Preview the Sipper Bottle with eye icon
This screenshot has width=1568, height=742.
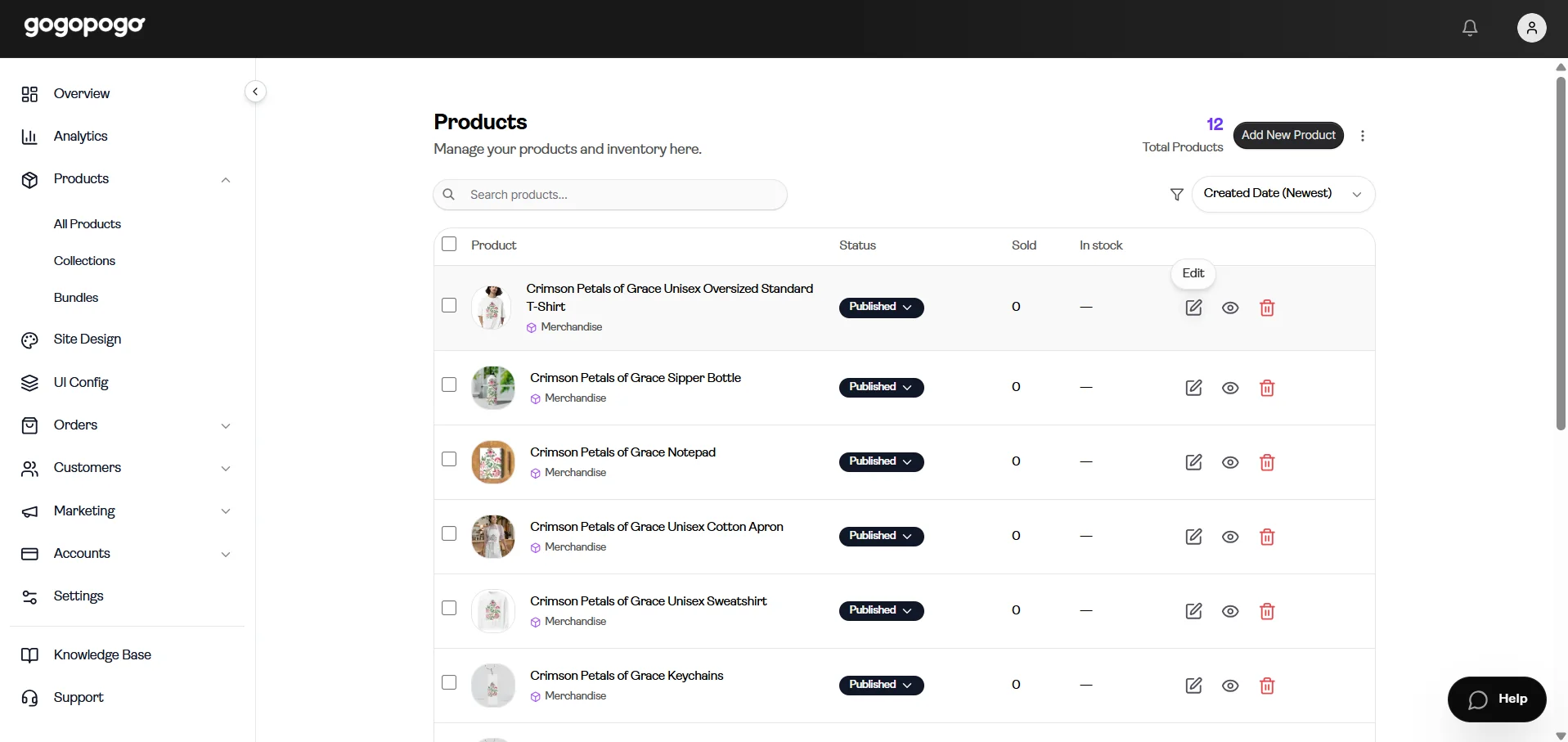pos(1230,388)
